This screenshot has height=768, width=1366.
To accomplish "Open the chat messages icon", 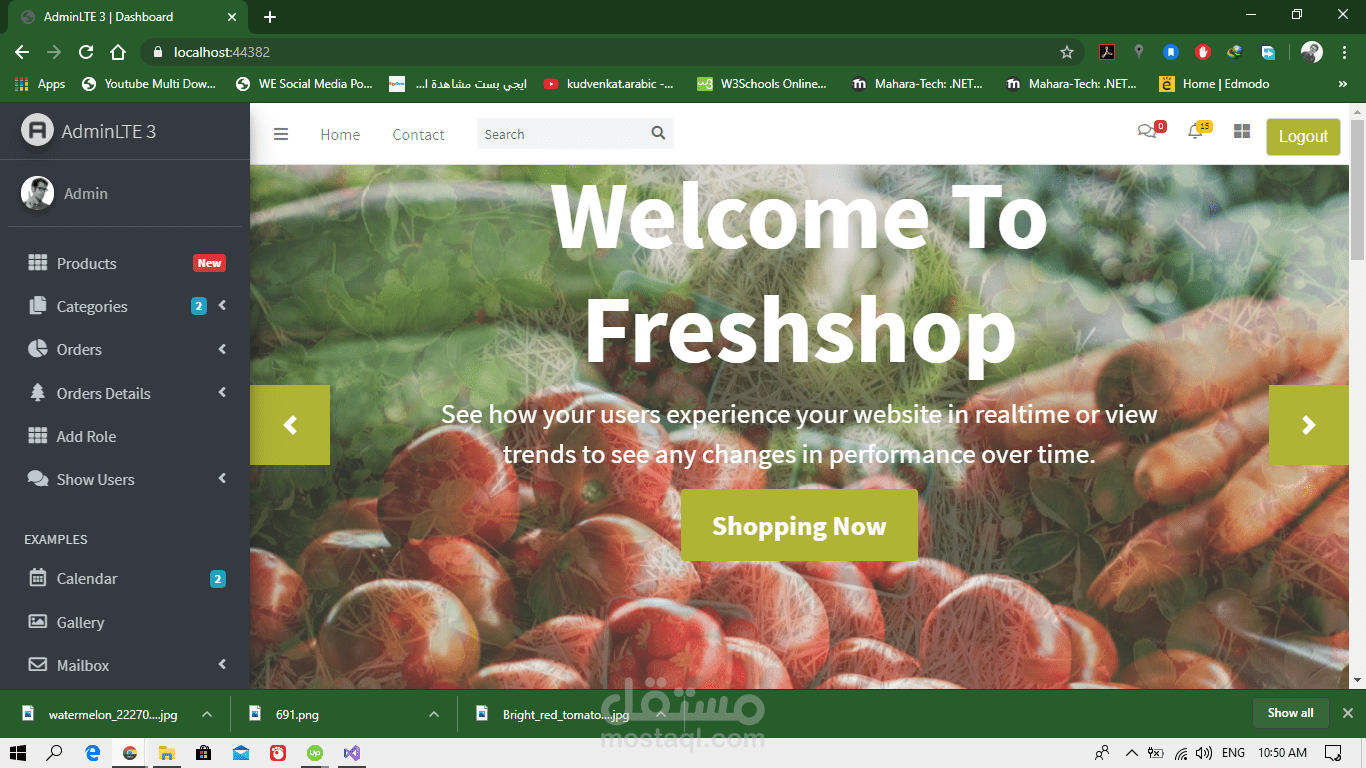I will pos(1147,131).
